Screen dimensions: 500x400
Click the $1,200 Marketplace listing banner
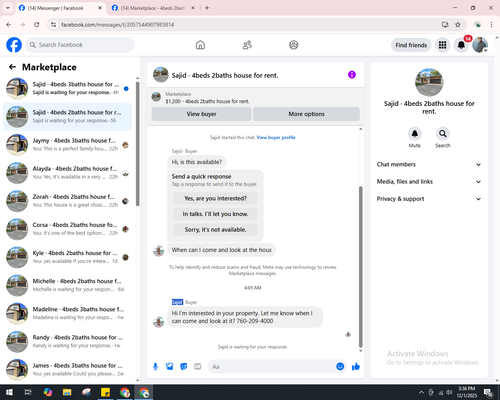tap(256, 98)
